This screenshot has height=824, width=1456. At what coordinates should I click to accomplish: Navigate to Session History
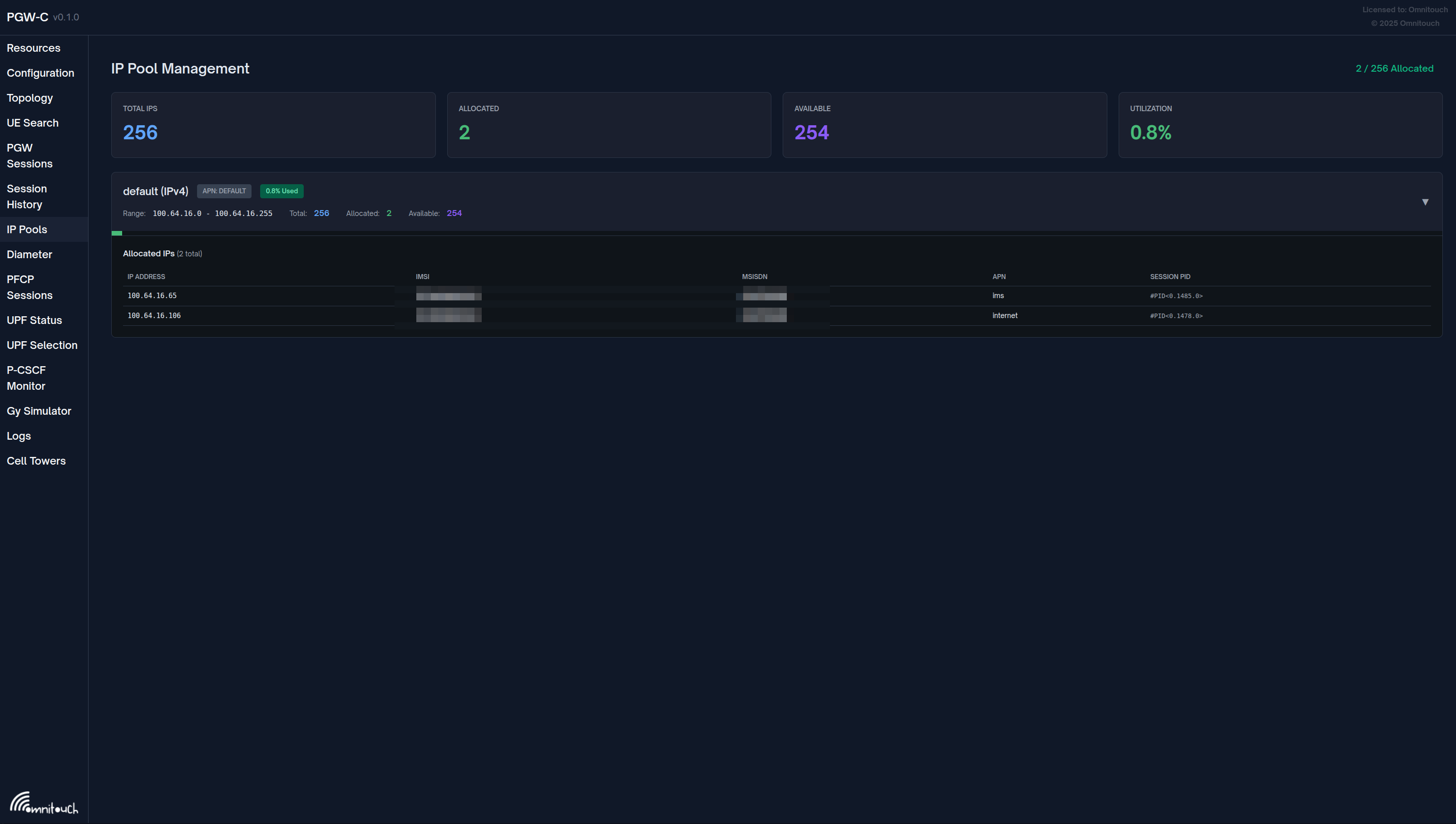pyautogui.click(x=27, y=196)
